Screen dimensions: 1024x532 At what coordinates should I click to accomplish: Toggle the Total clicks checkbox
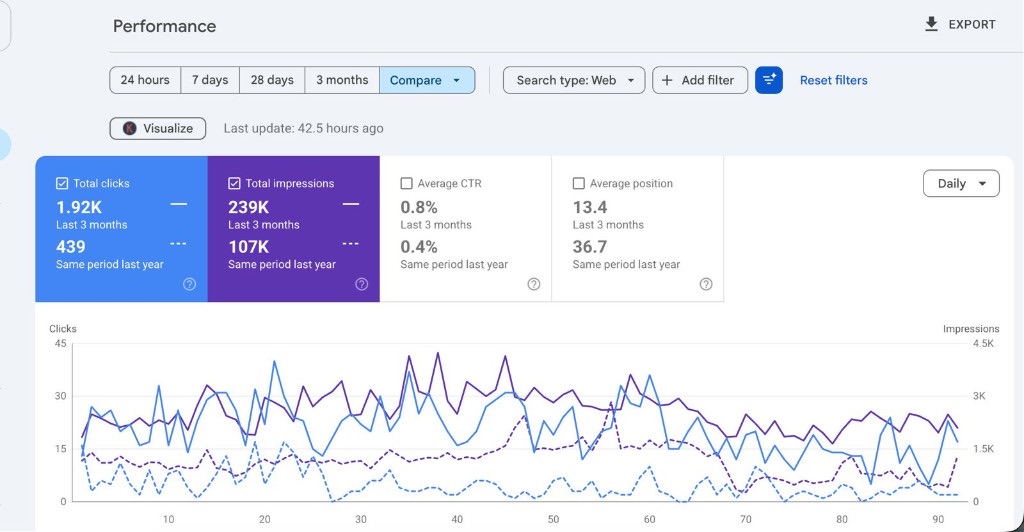click(62, 183)
